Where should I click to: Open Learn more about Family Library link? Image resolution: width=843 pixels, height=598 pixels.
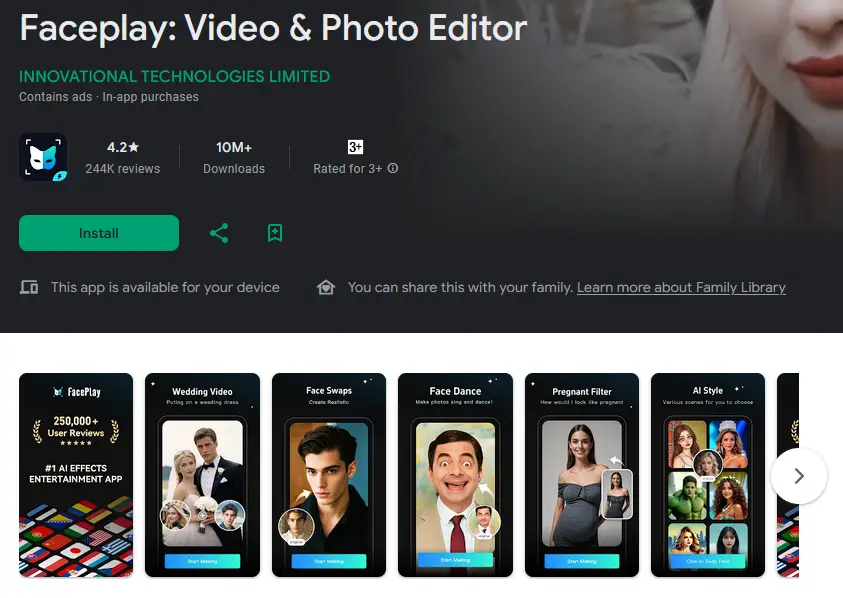point(681,287)
